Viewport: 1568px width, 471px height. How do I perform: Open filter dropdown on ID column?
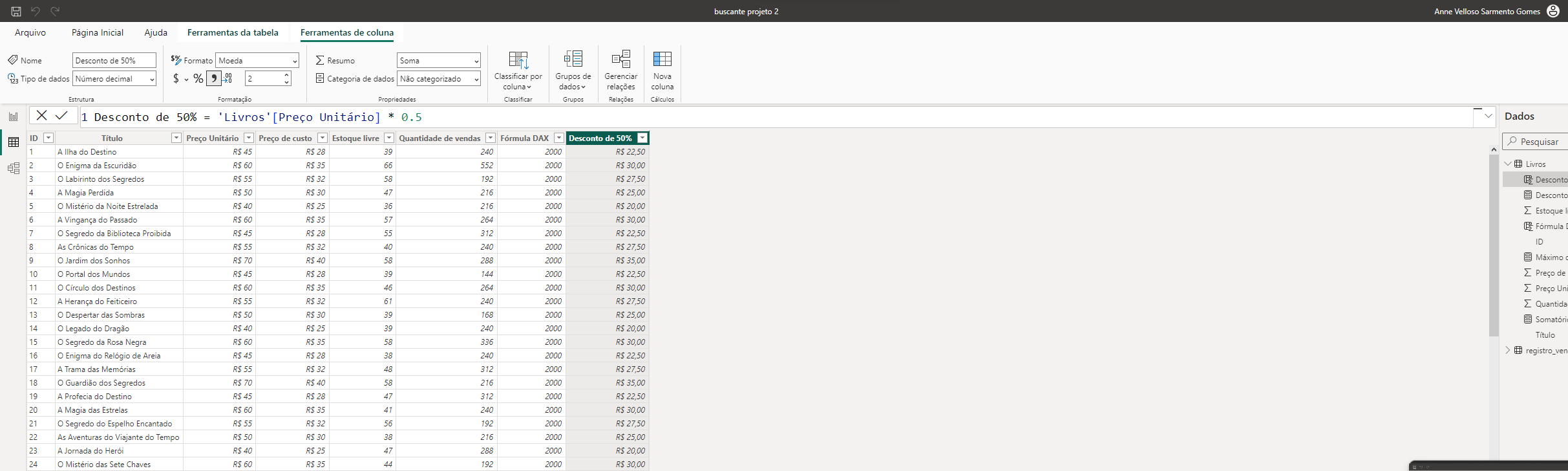point(48,138)
